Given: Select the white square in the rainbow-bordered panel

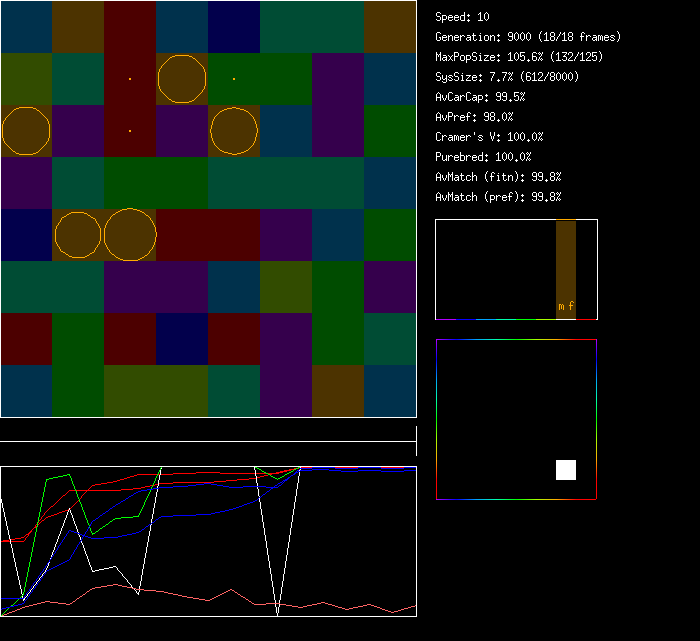Looking at the screenshot, I should tap(566, 470).
